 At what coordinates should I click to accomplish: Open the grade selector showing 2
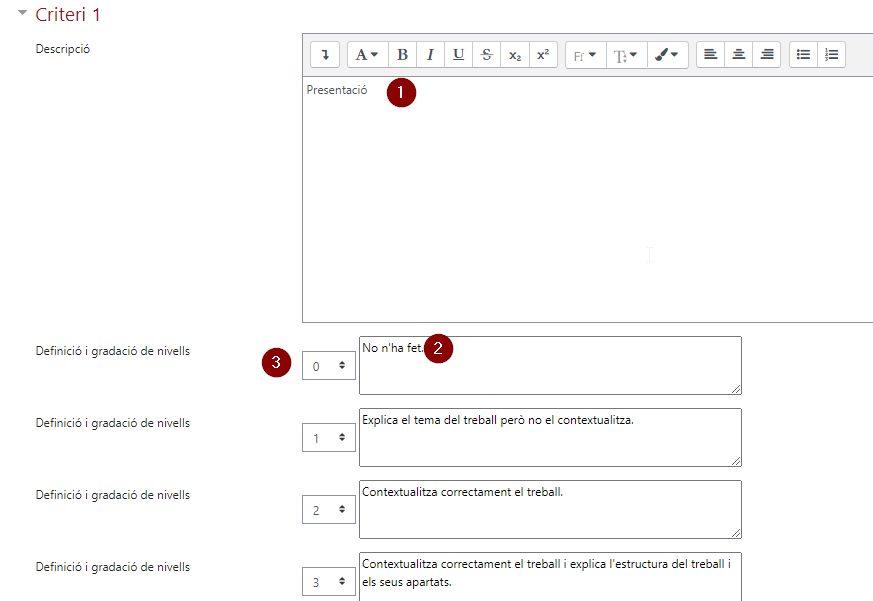coord(328,510)
